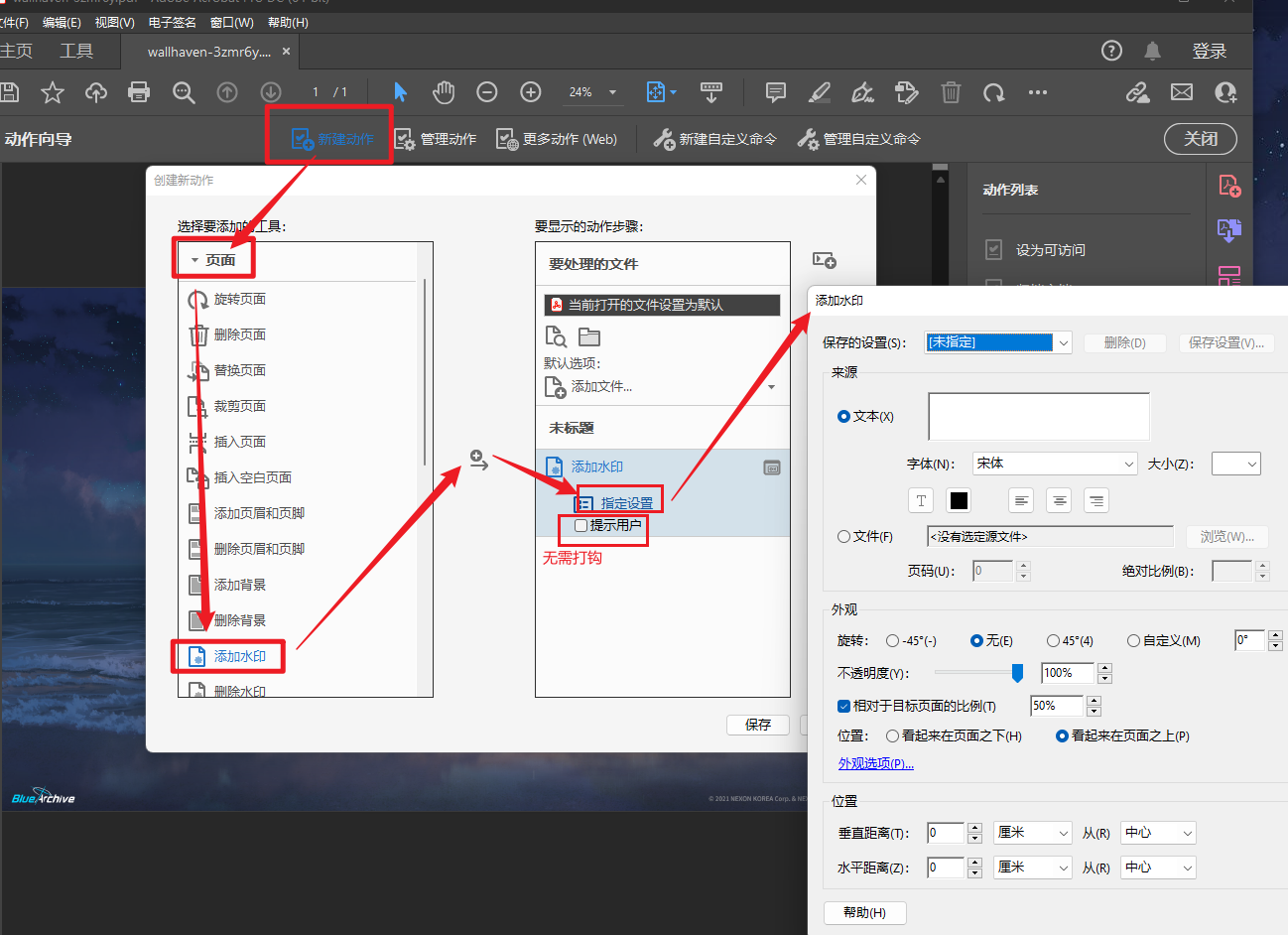This screenshot has width=1288, height=935.
Task: Open vertical 从 中心 dropdown
Action: (1159, 833)
